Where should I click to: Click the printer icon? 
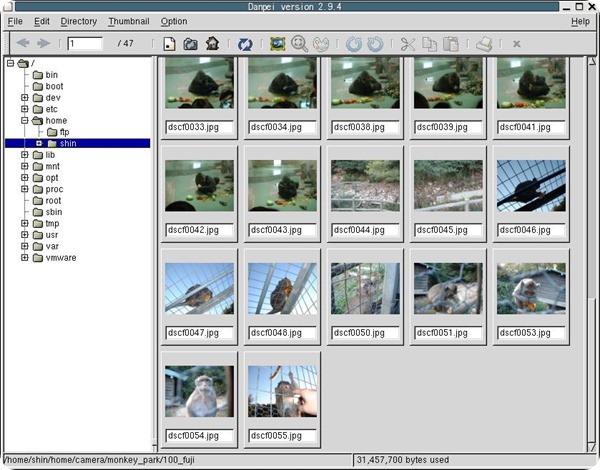[484, 44]
